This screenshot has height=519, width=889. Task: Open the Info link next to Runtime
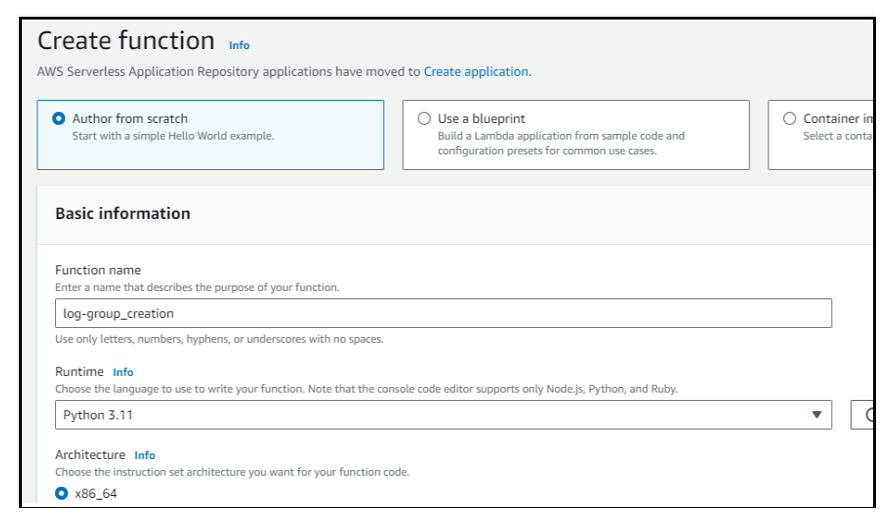coord(123,372)
